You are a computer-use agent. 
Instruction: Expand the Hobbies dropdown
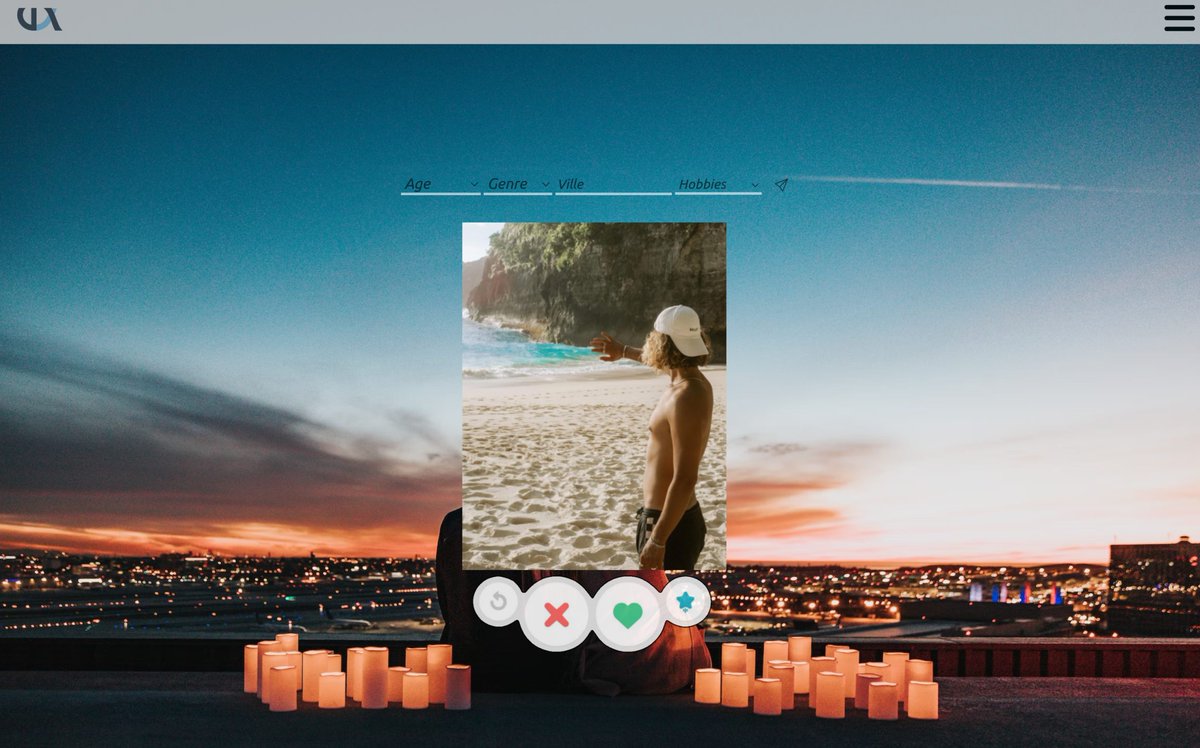(x=718, y=184)
